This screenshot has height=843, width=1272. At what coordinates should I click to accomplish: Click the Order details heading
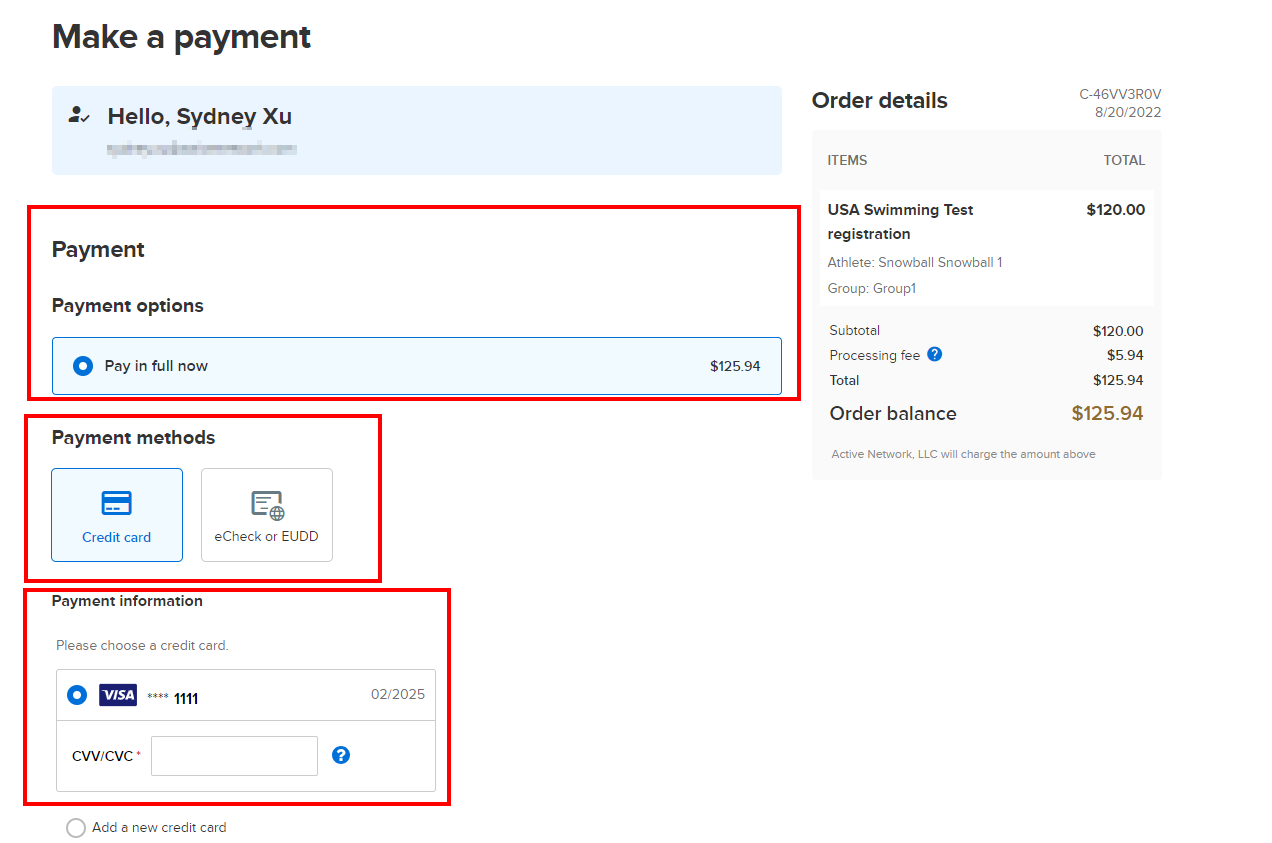(879, 101)
